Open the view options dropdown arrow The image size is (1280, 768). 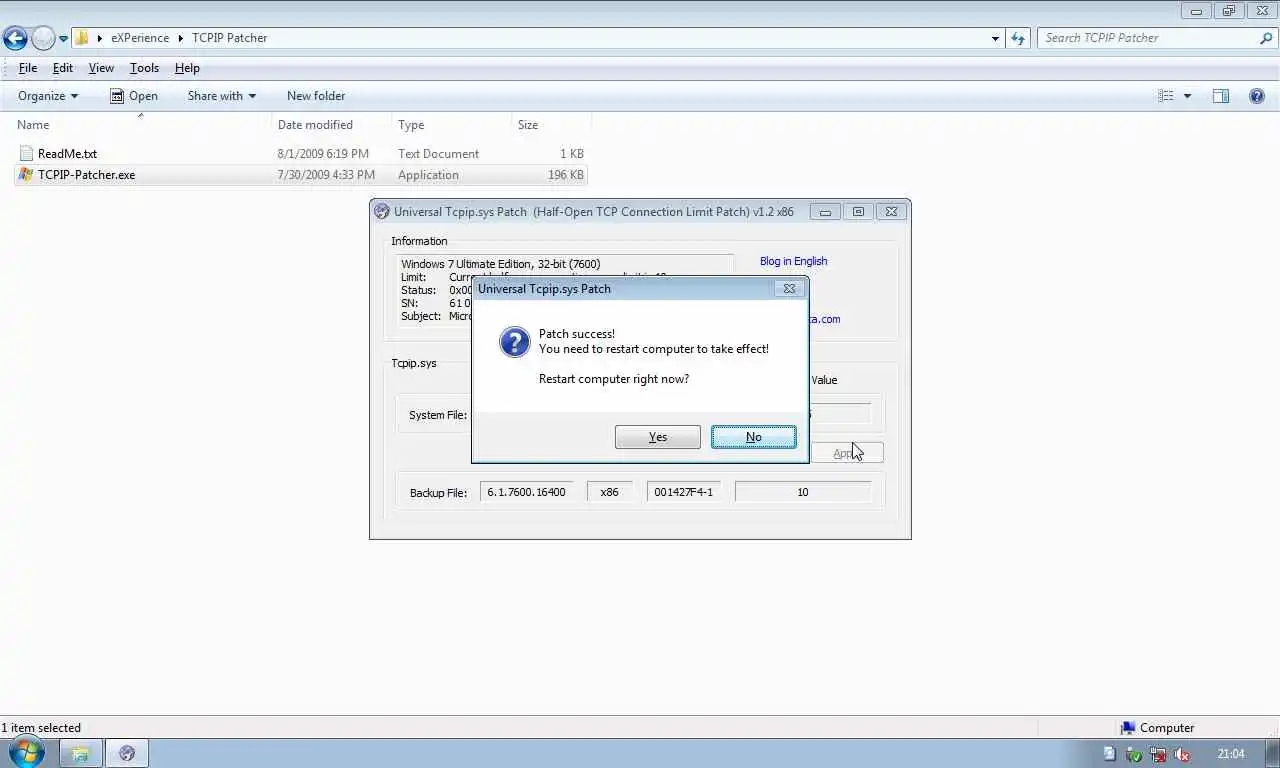[1187, 96]
